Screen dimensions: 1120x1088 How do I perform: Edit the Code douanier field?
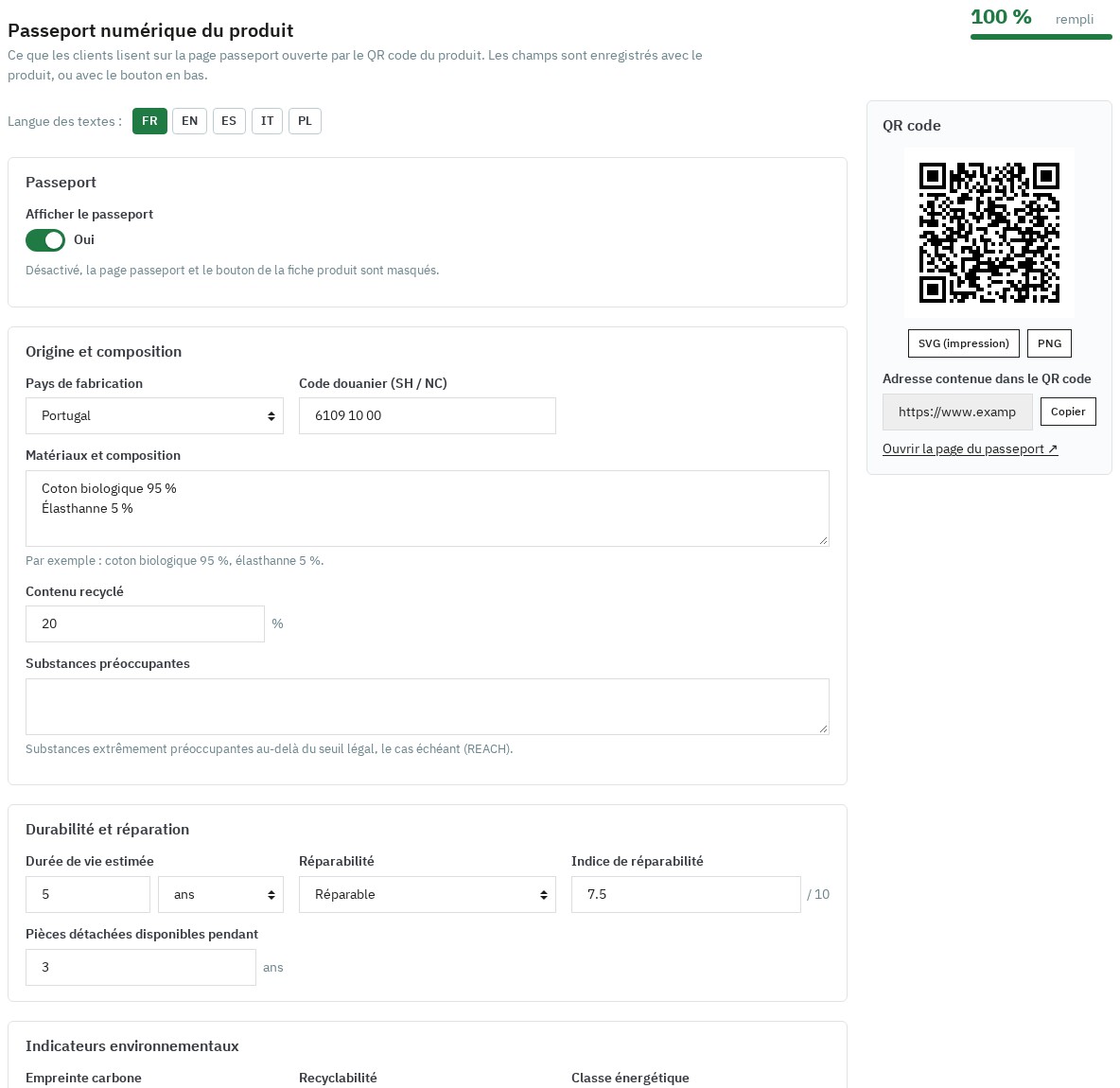[x=428, y=415]
